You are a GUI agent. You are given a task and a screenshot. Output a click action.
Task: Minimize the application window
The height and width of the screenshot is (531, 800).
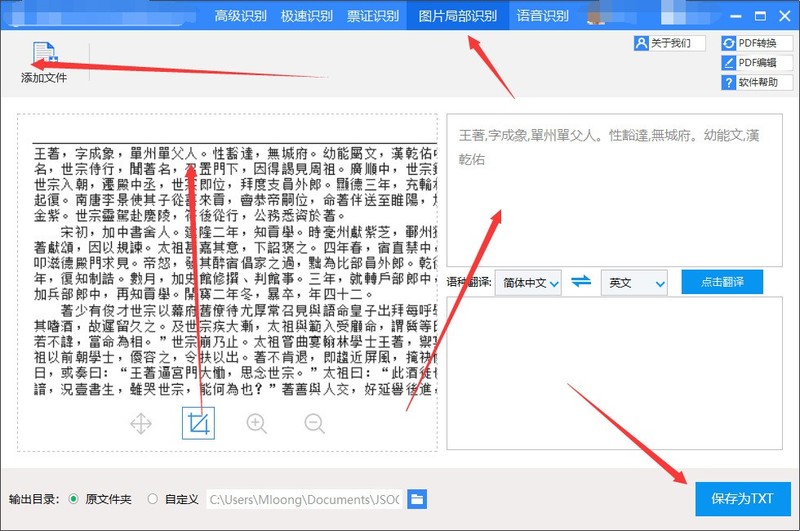point(735,16)
